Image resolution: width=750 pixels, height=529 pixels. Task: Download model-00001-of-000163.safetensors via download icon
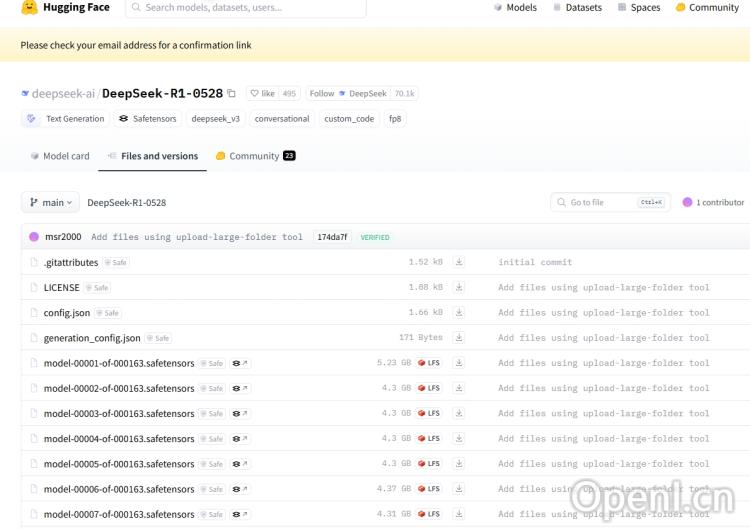459,363
